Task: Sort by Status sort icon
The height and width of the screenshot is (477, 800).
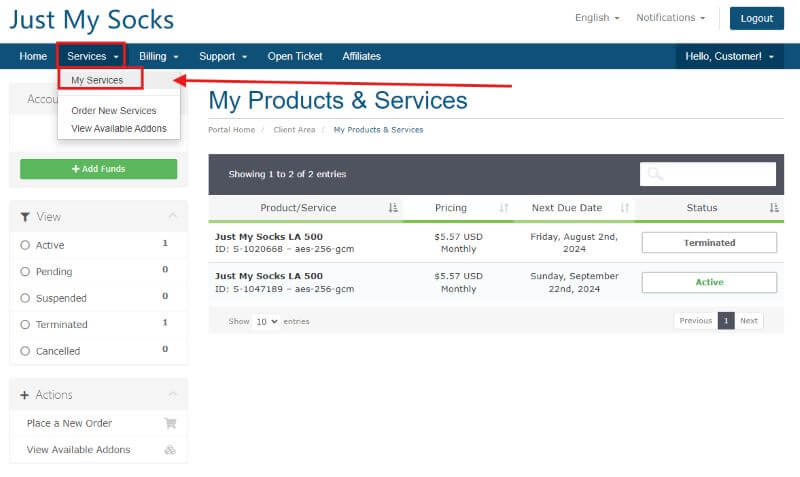Action: click(774, 208)
